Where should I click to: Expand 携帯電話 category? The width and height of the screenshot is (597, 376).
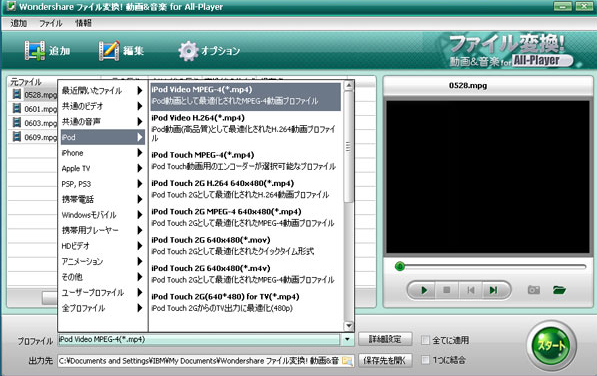click(102, 199)
